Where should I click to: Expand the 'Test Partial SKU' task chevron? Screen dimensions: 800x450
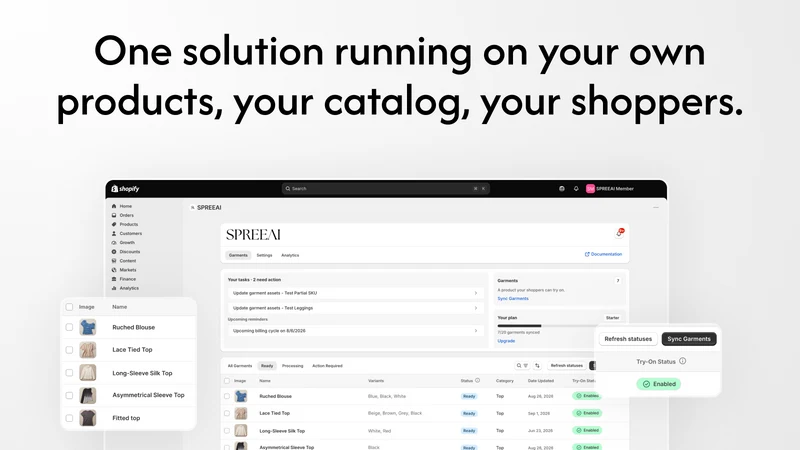(476, 293)
